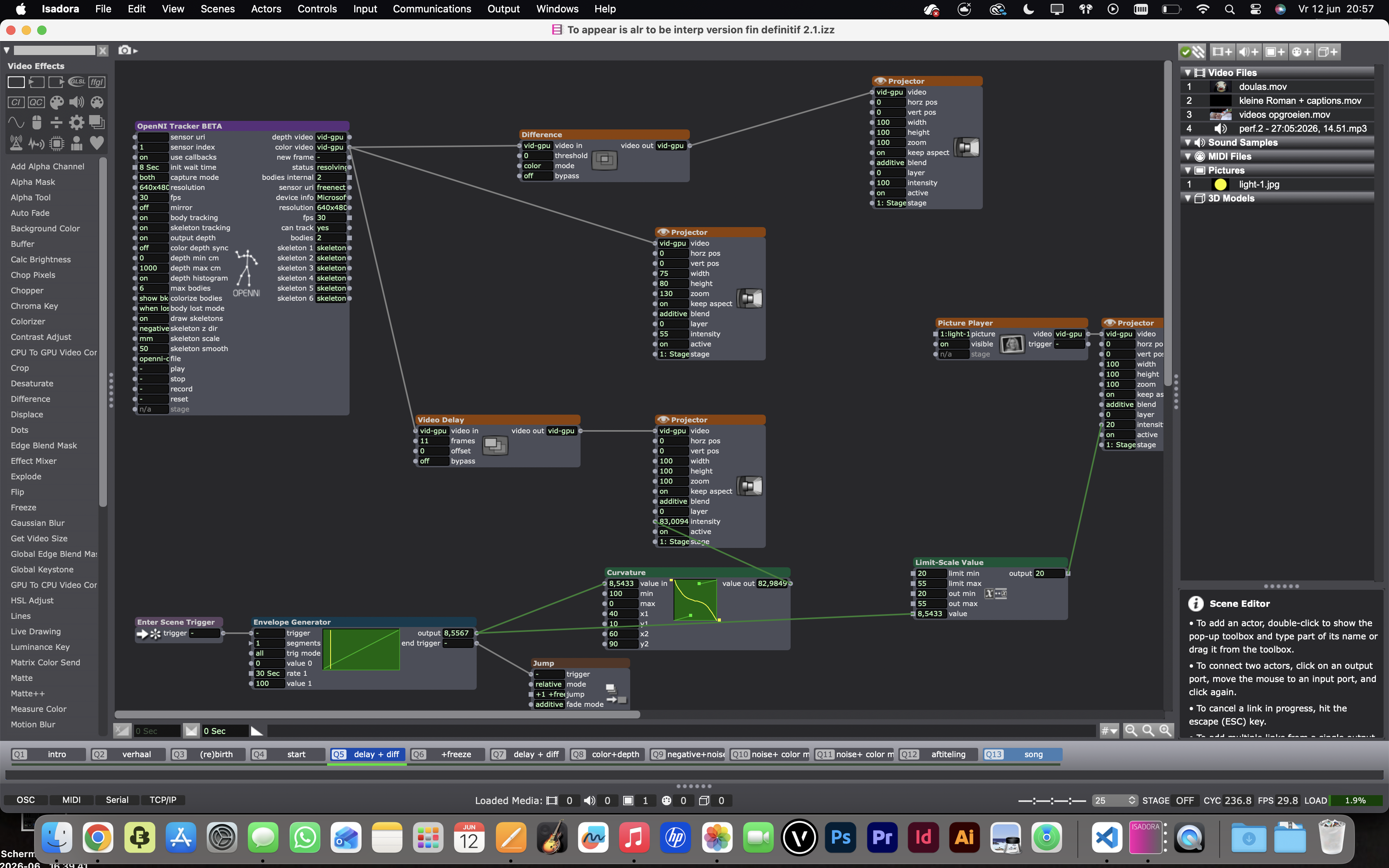
Task: Select the antenna communications toolbox category
Action: (x=16, y=142)
